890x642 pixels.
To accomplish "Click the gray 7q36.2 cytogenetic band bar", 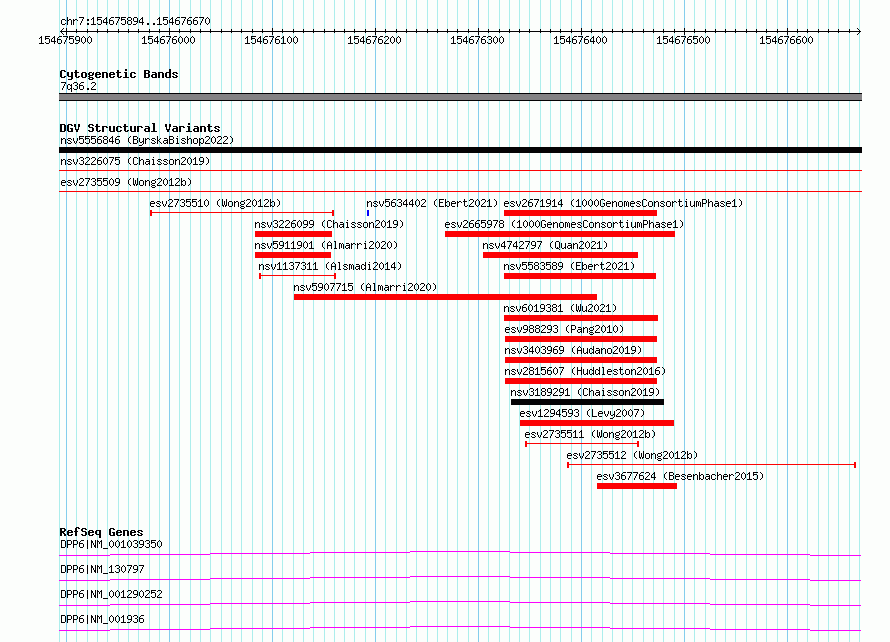I will (x=460, y=98).
